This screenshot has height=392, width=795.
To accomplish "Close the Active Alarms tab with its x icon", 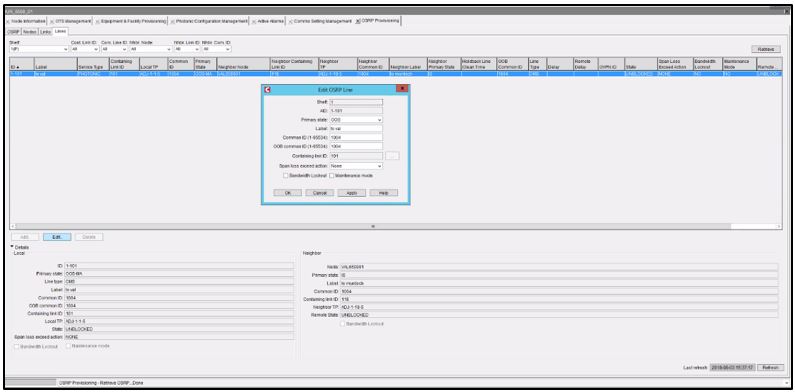I will click(x=255, y=21).
